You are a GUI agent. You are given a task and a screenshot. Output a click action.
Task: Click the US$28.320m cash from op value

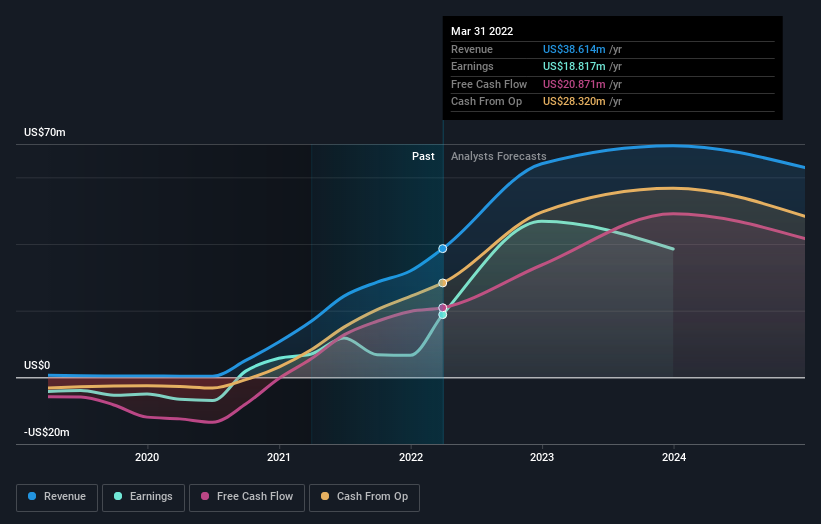[x=574, y=102]
